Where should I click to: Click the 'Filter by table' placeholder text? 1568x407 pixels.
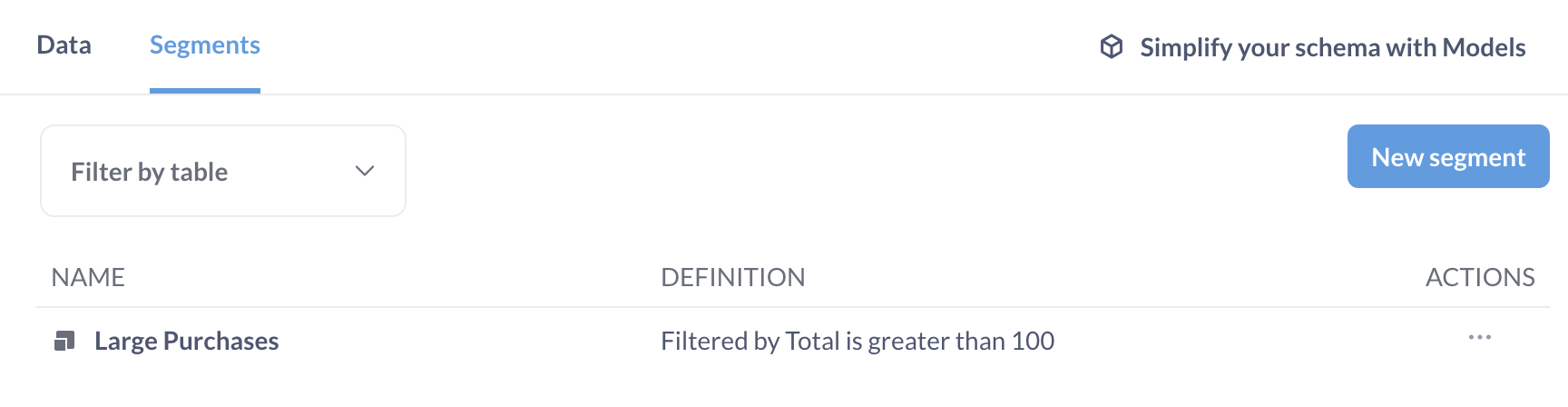point(150,172)
